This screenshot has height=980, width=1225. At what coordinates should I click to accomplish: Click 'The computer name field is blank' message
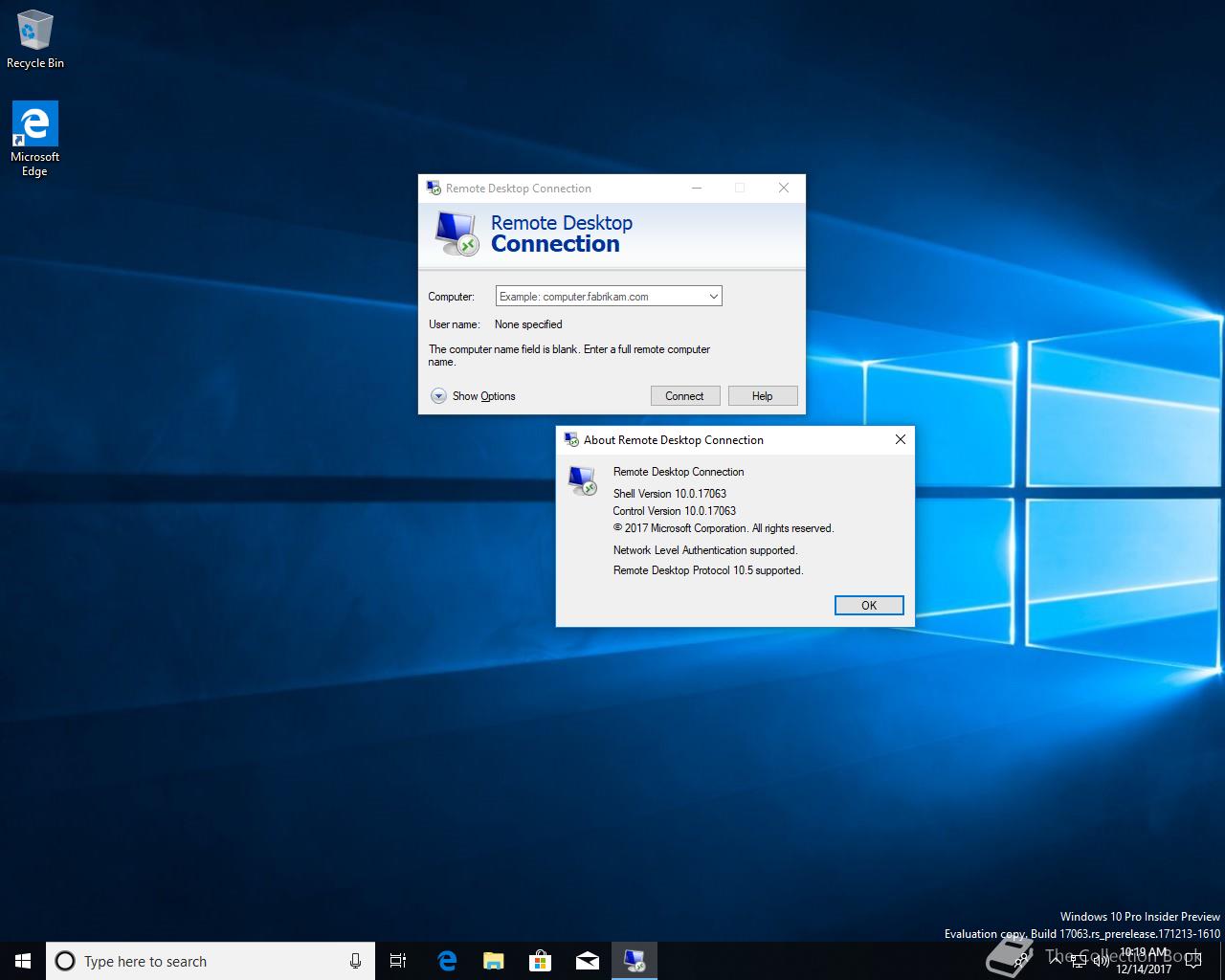pos(569,355)
